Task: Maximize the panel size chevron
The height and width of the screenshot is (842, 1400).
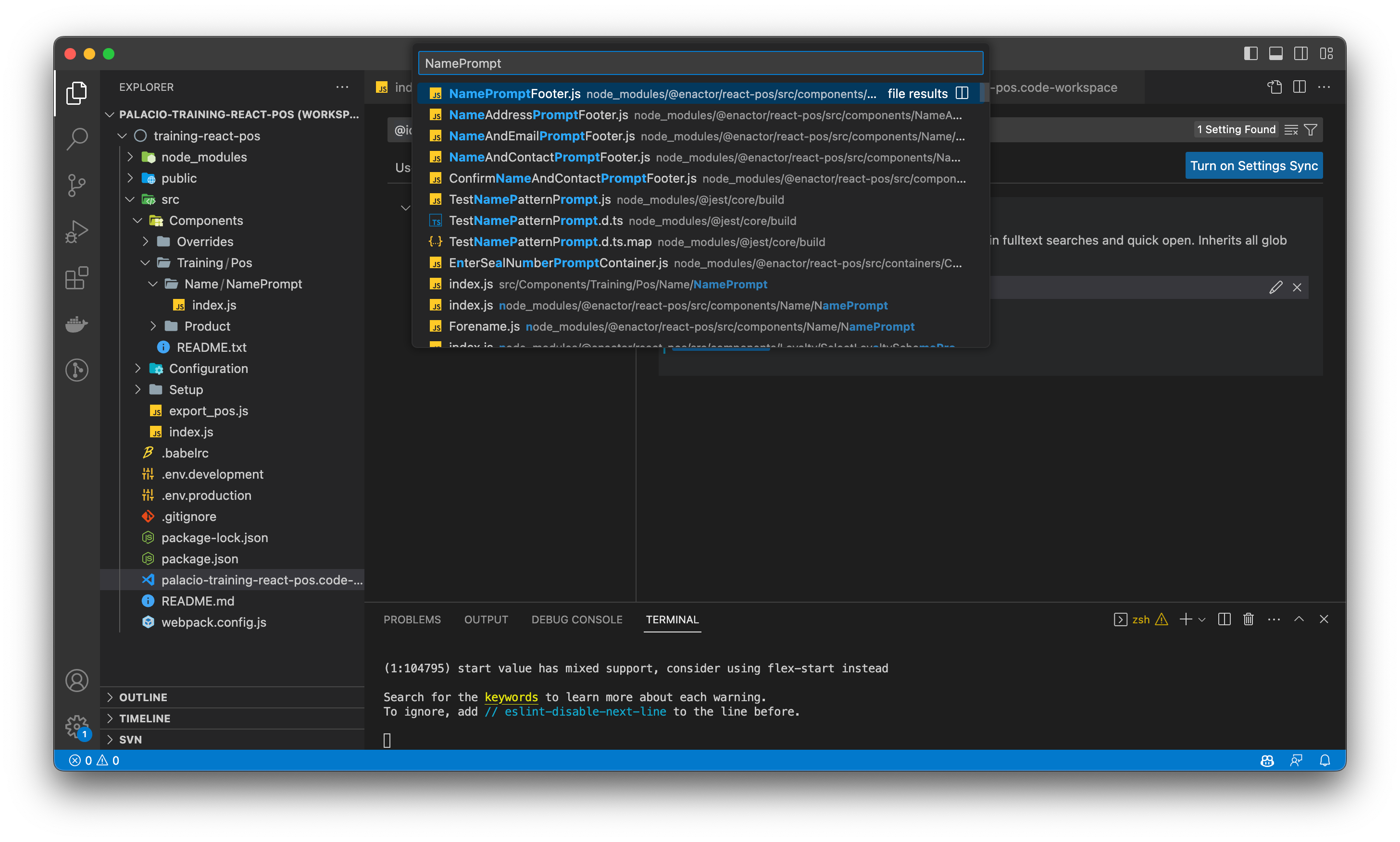Action: [1299, 619]
